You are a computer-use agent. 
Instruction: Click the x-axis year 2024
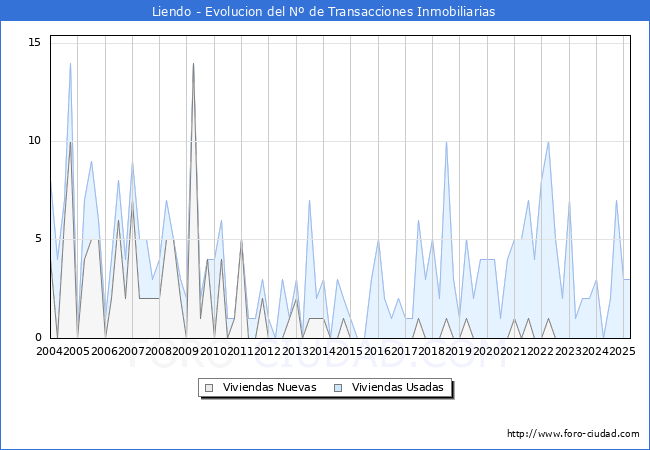click(x=595, y=351)
